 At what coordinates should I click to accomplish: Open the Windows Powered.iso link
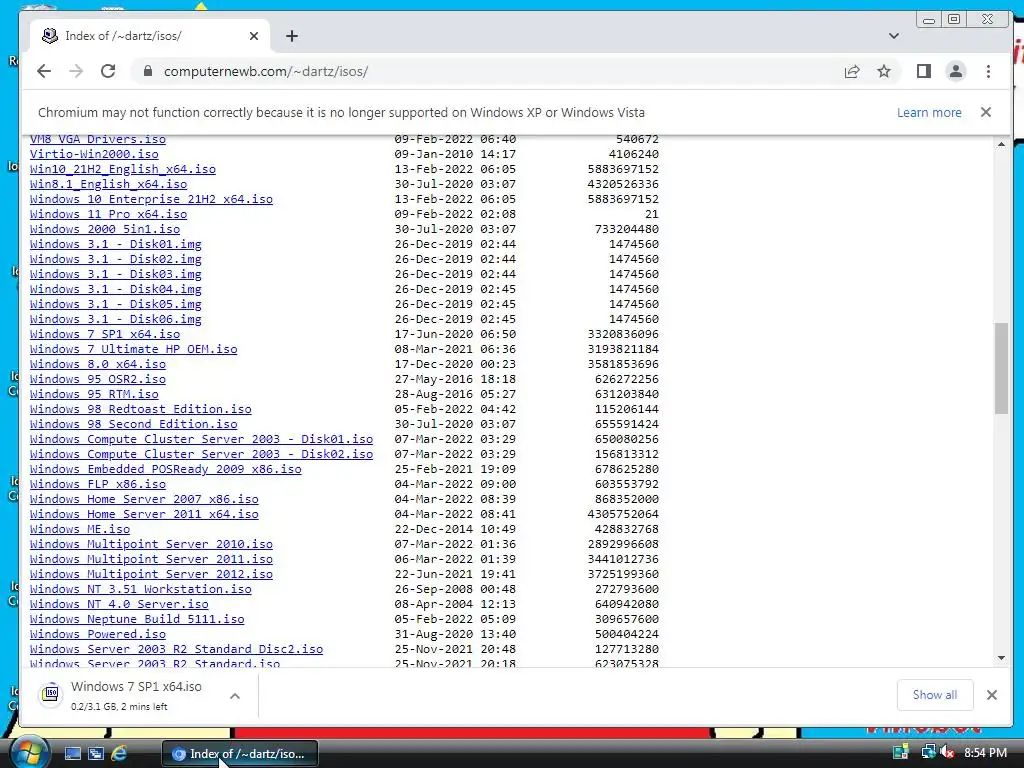click(97, 635)
